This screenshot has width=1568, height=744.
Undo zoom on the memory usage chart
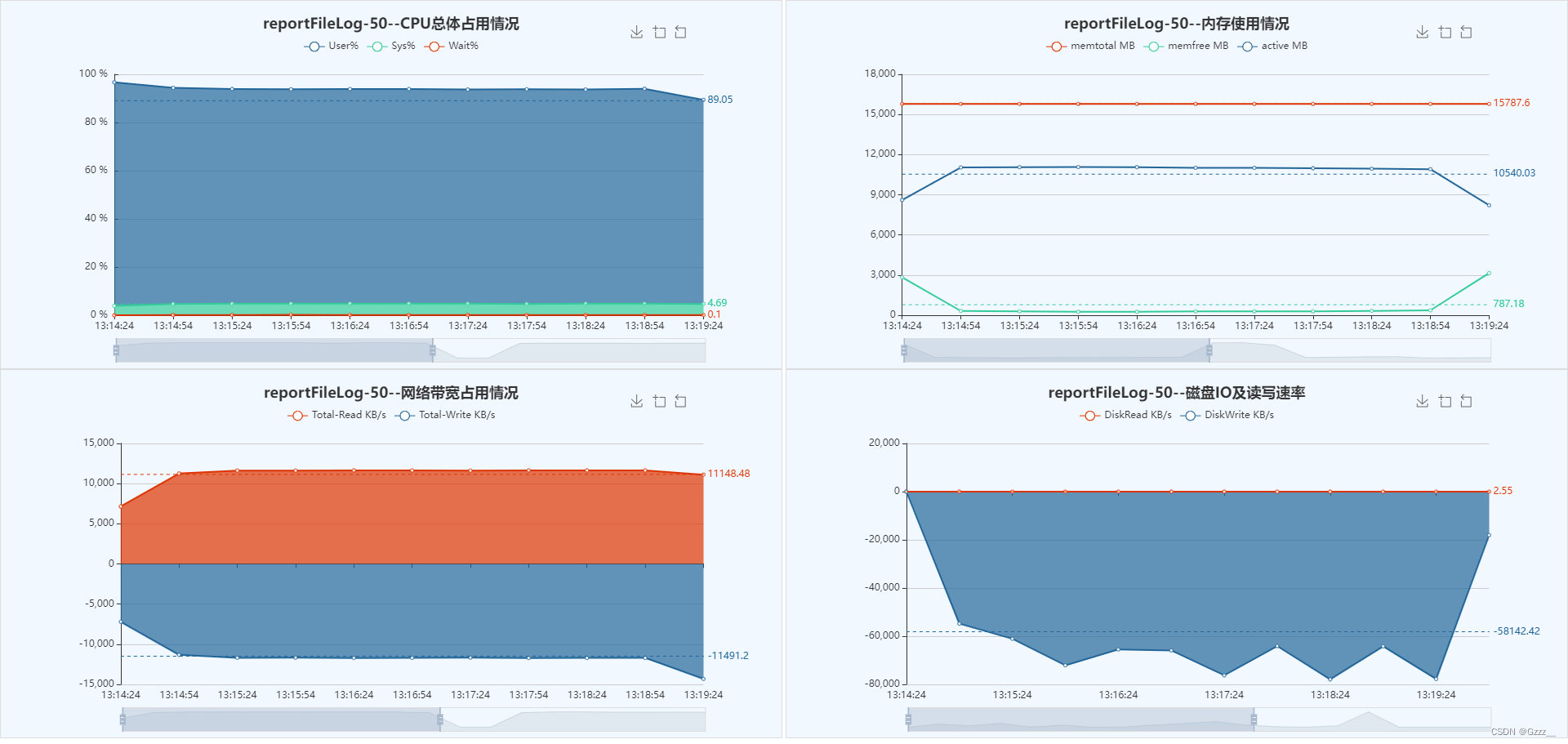click(x=1466, y=32)
